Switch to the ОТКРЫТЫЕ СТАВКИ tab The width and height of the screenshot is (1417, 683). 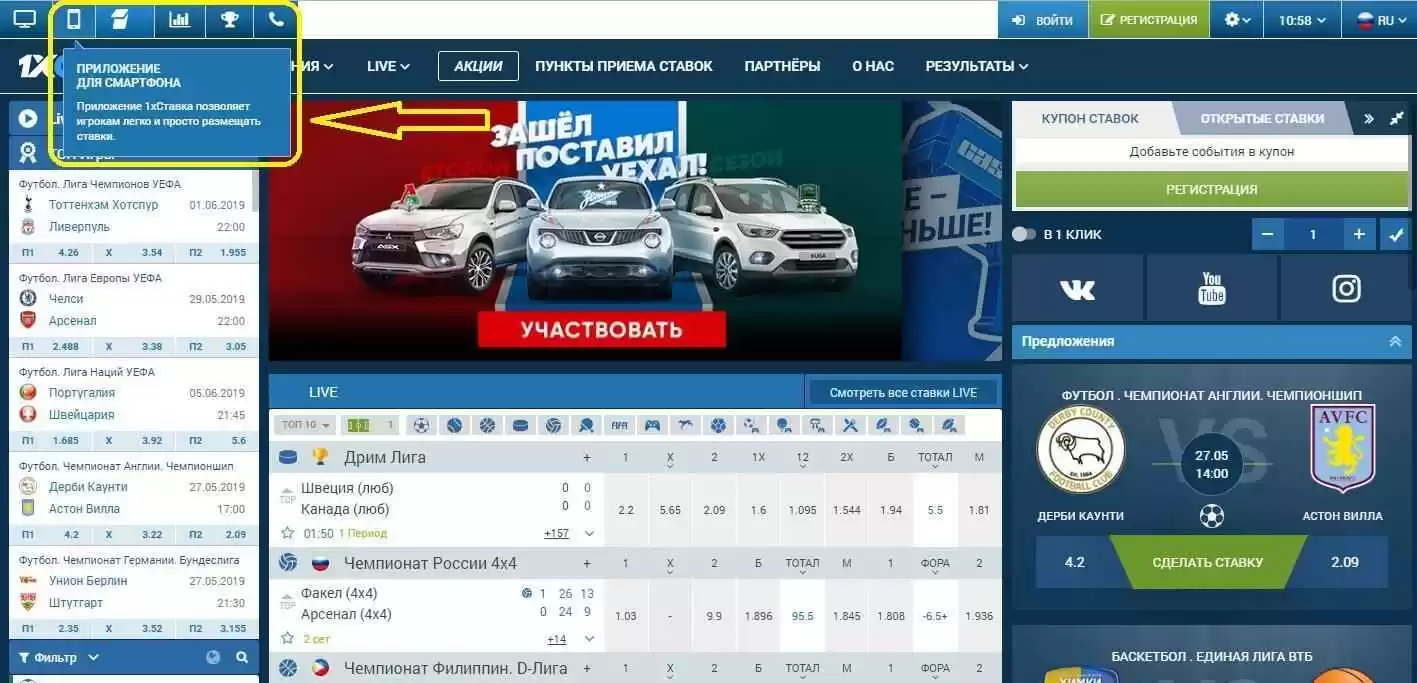[x=1262, y=118]
